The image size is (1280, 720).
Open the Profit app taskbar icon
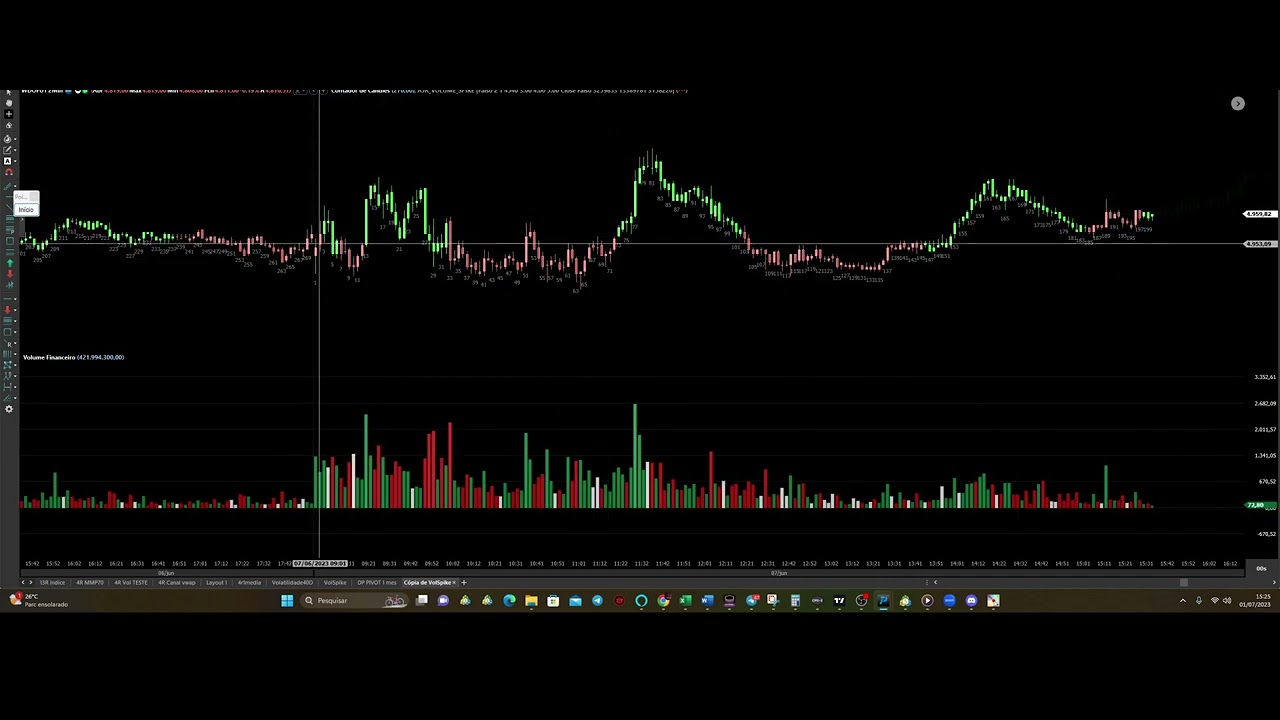coord(884,600)
